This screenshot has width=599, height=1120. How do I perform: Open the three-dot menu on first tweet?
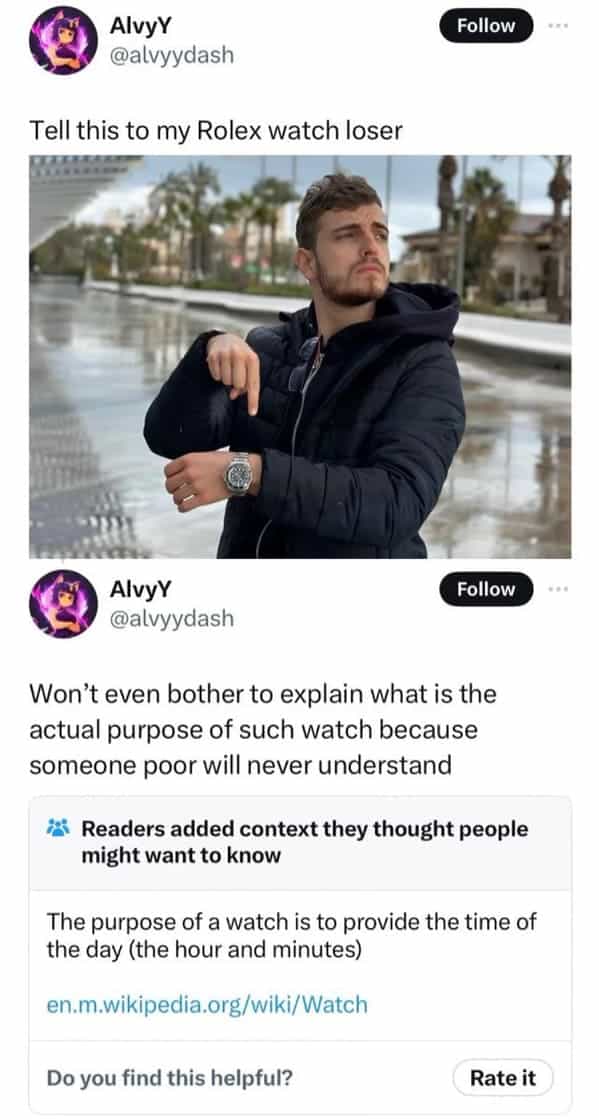pos(560,26)
